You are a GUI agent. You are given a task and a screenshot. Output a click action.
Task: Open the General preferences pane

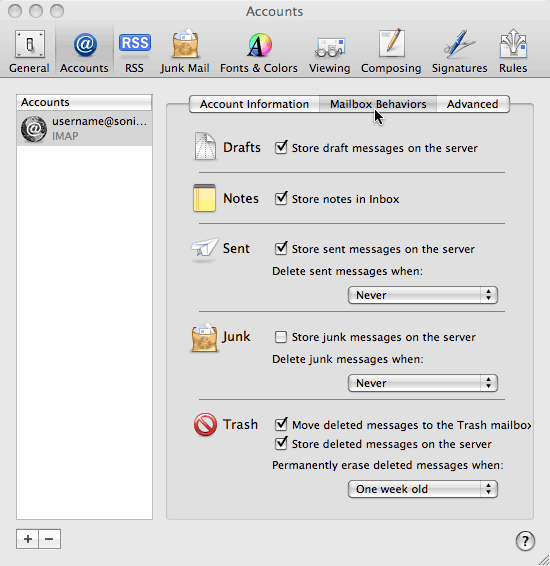tap(29, 51)
